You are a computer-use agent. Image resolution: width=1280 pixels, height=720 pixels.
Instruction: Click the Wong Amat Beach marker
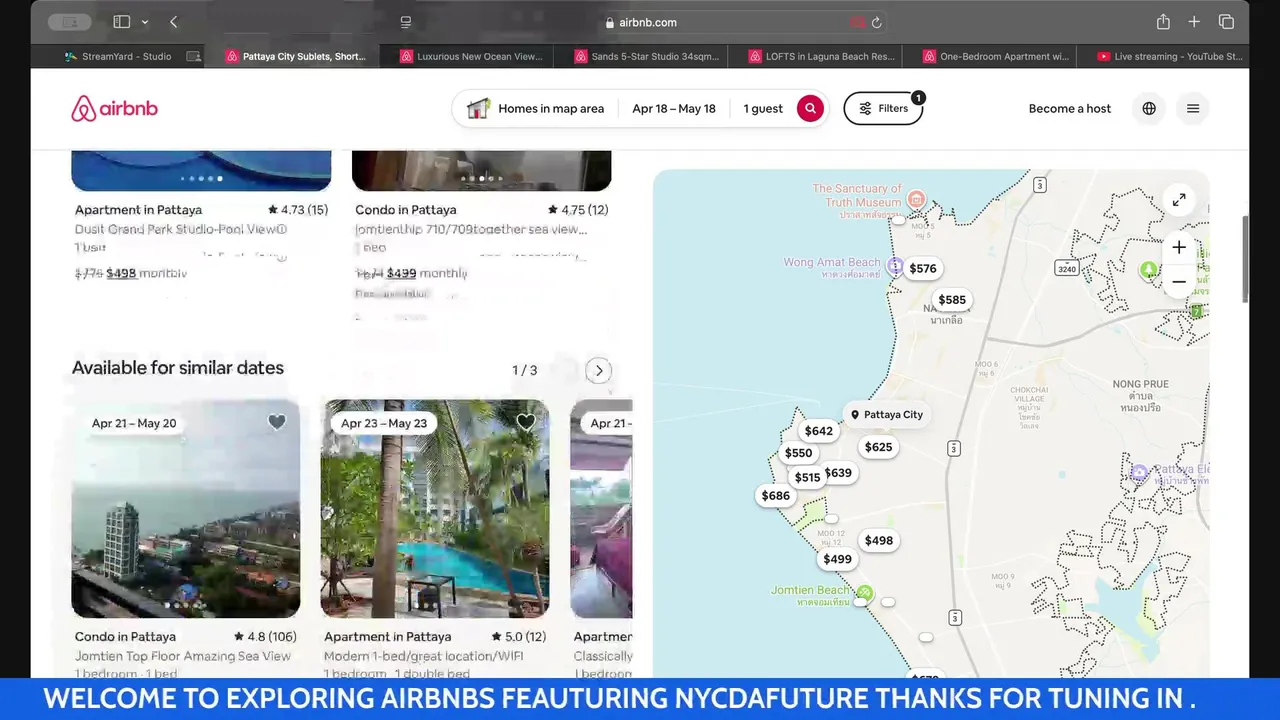coord(896,266)
